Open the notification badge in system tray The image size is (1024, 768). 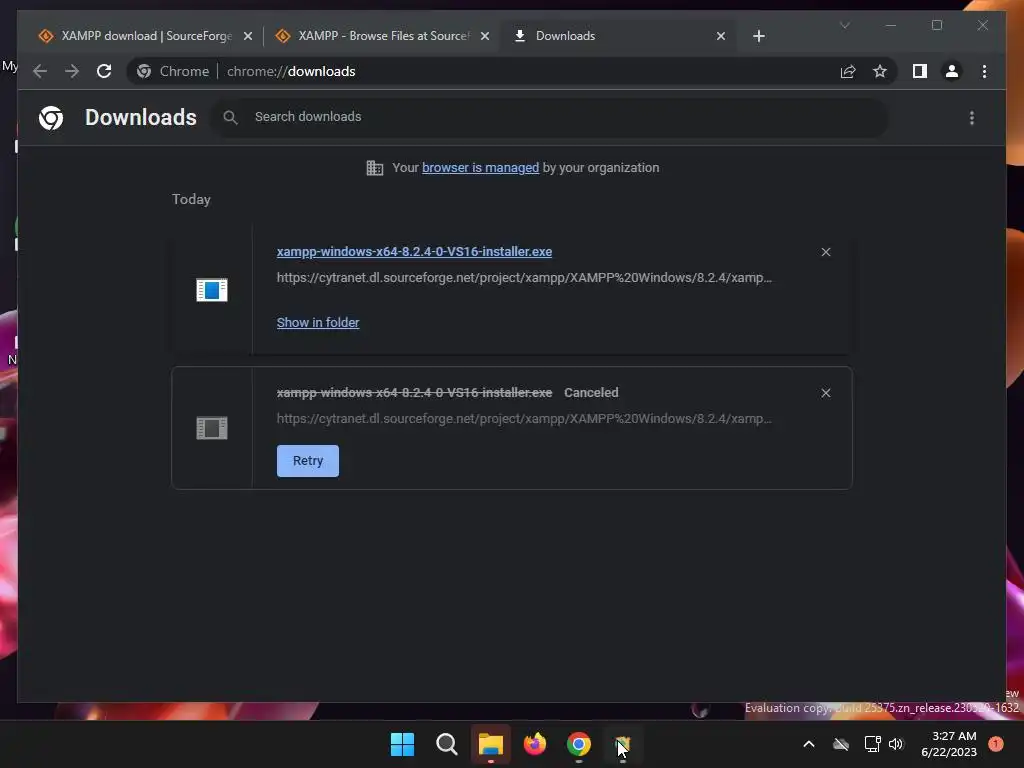pos(996,743)
